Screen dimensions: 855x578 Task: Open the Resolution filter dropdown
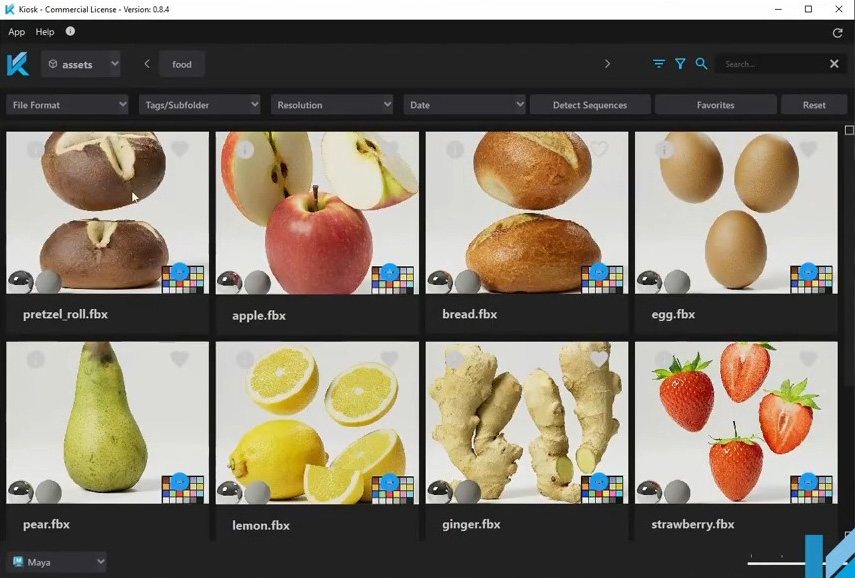click(332, 105)
